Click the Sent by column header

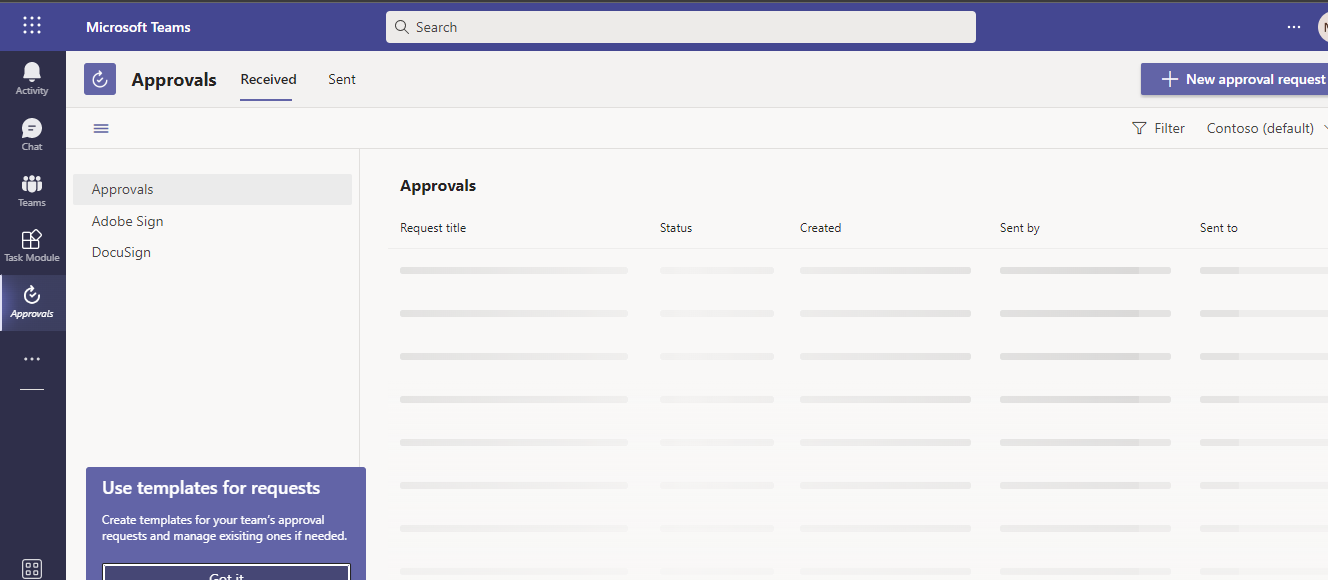[1020, 228]
